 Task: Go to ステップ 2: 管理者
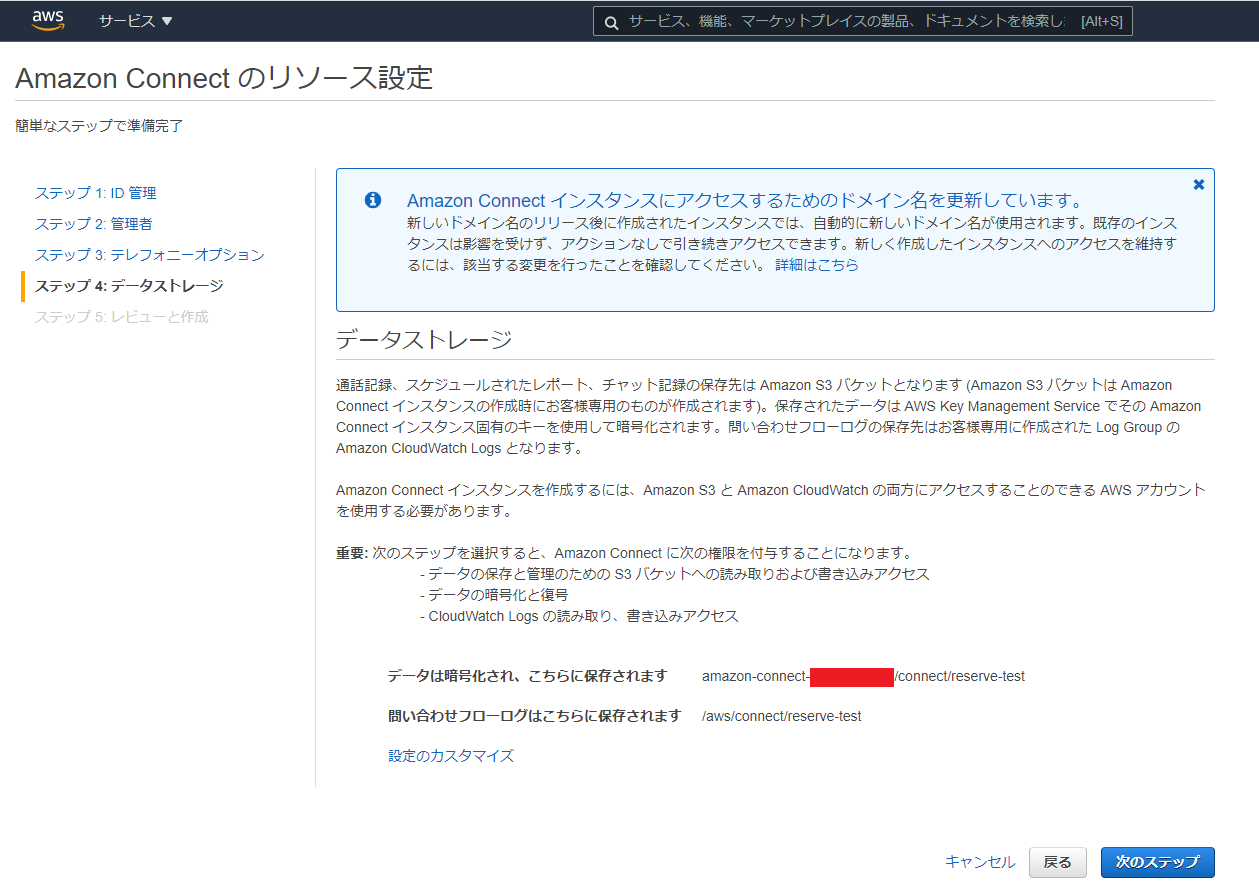click(94, 224)
